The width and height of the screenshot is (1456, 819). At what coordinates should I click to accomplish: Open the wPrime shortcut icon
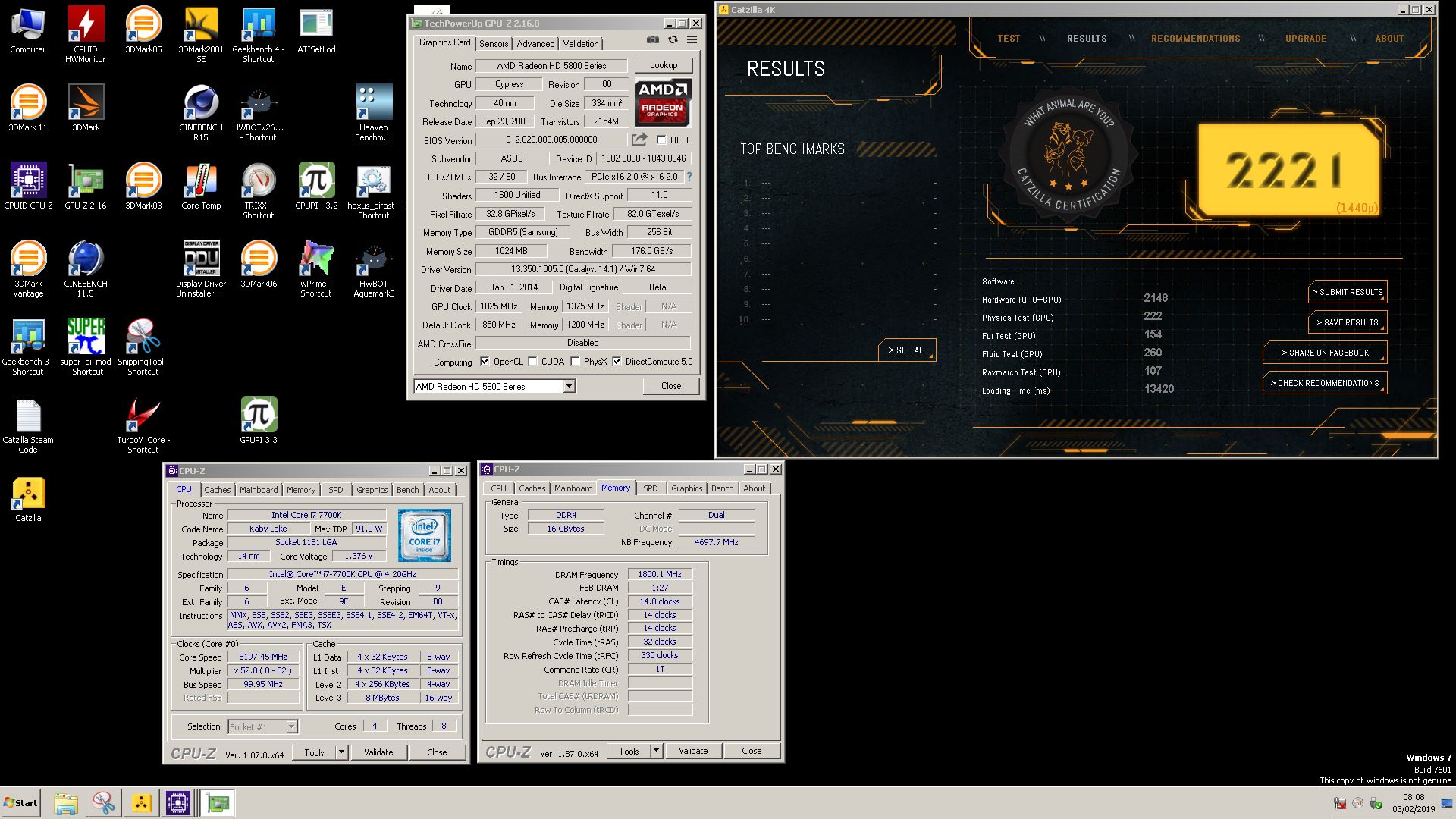[x=316, y=268]
